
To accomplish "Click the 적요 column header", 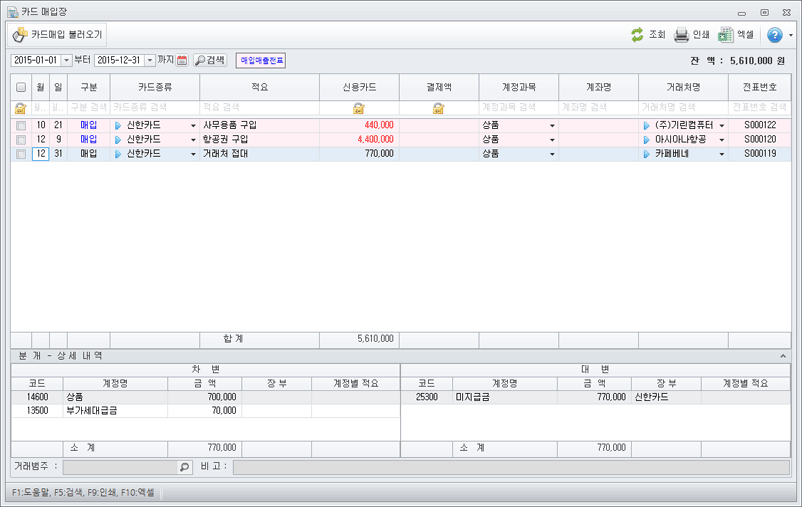I will [259, 87].
